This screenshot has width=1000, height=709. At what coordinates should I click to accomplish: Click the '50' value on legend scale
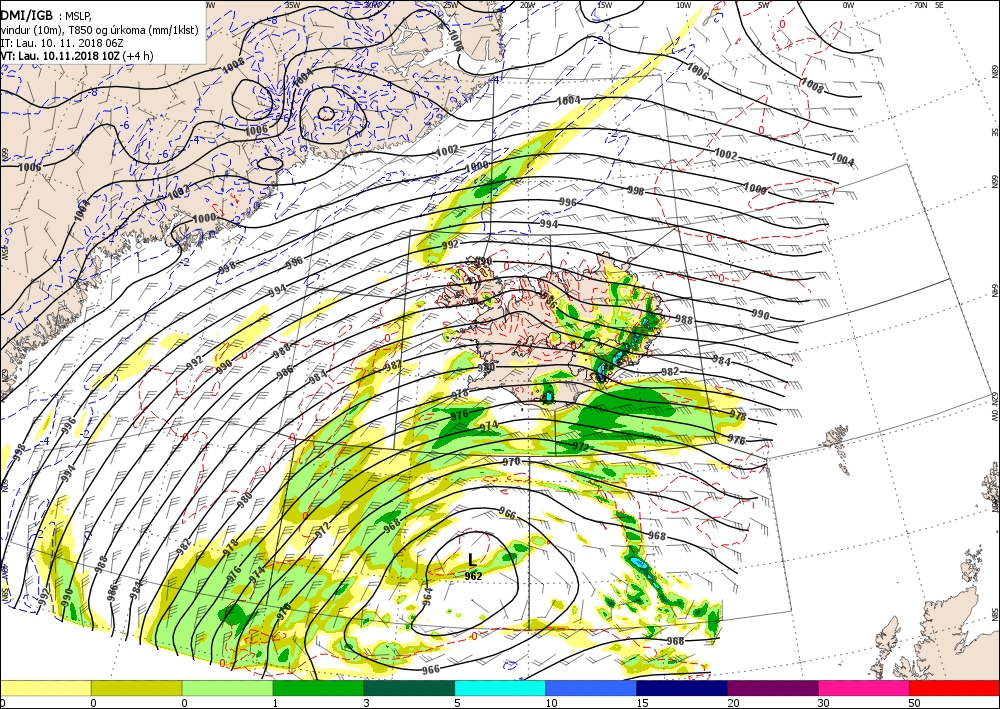pos(914,703)
